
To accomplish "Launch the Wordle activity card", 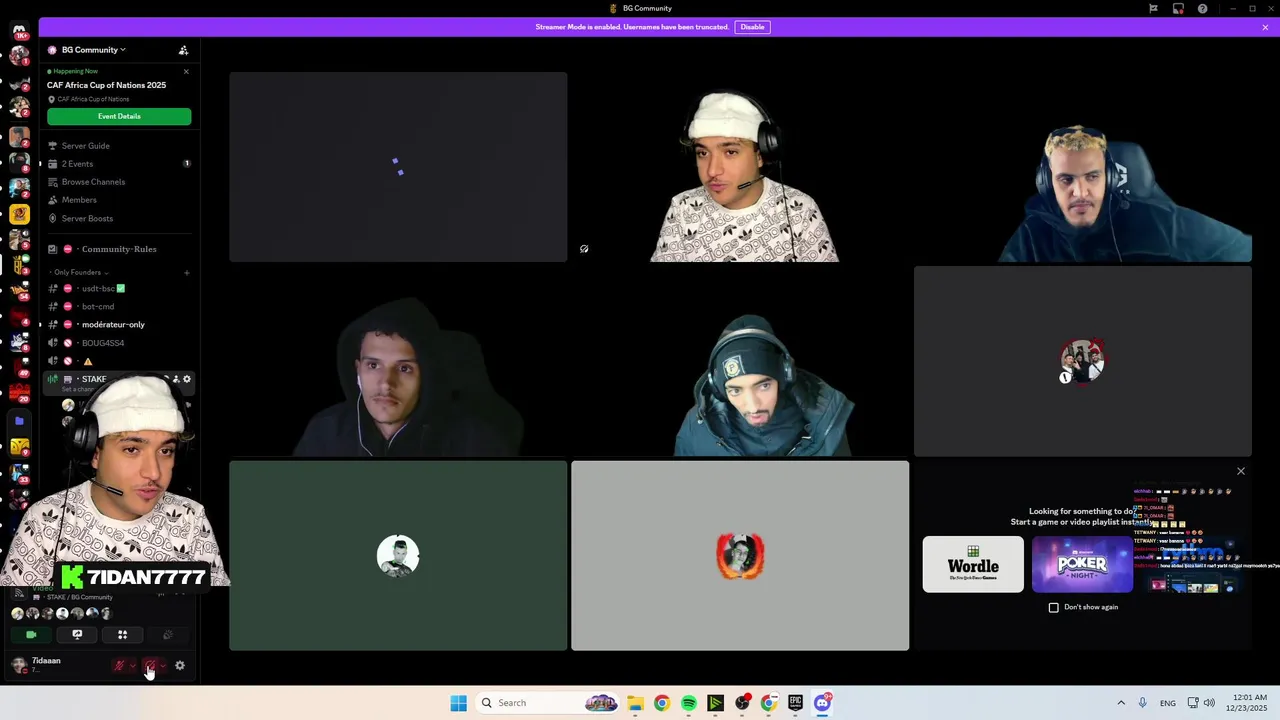I will (973, 564).
